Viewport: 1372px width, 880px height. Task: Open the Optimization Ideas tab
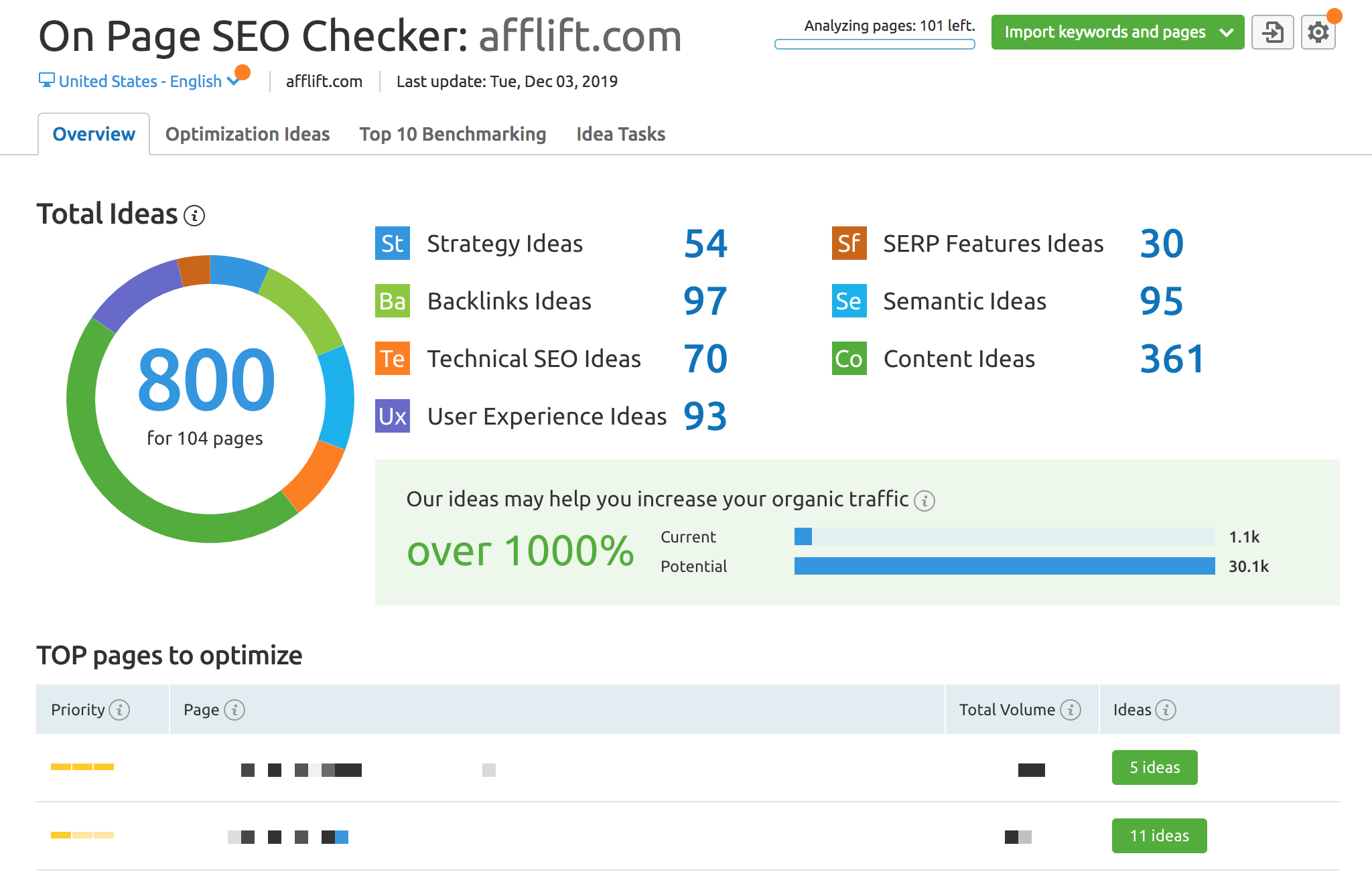(x=247, y=134)
